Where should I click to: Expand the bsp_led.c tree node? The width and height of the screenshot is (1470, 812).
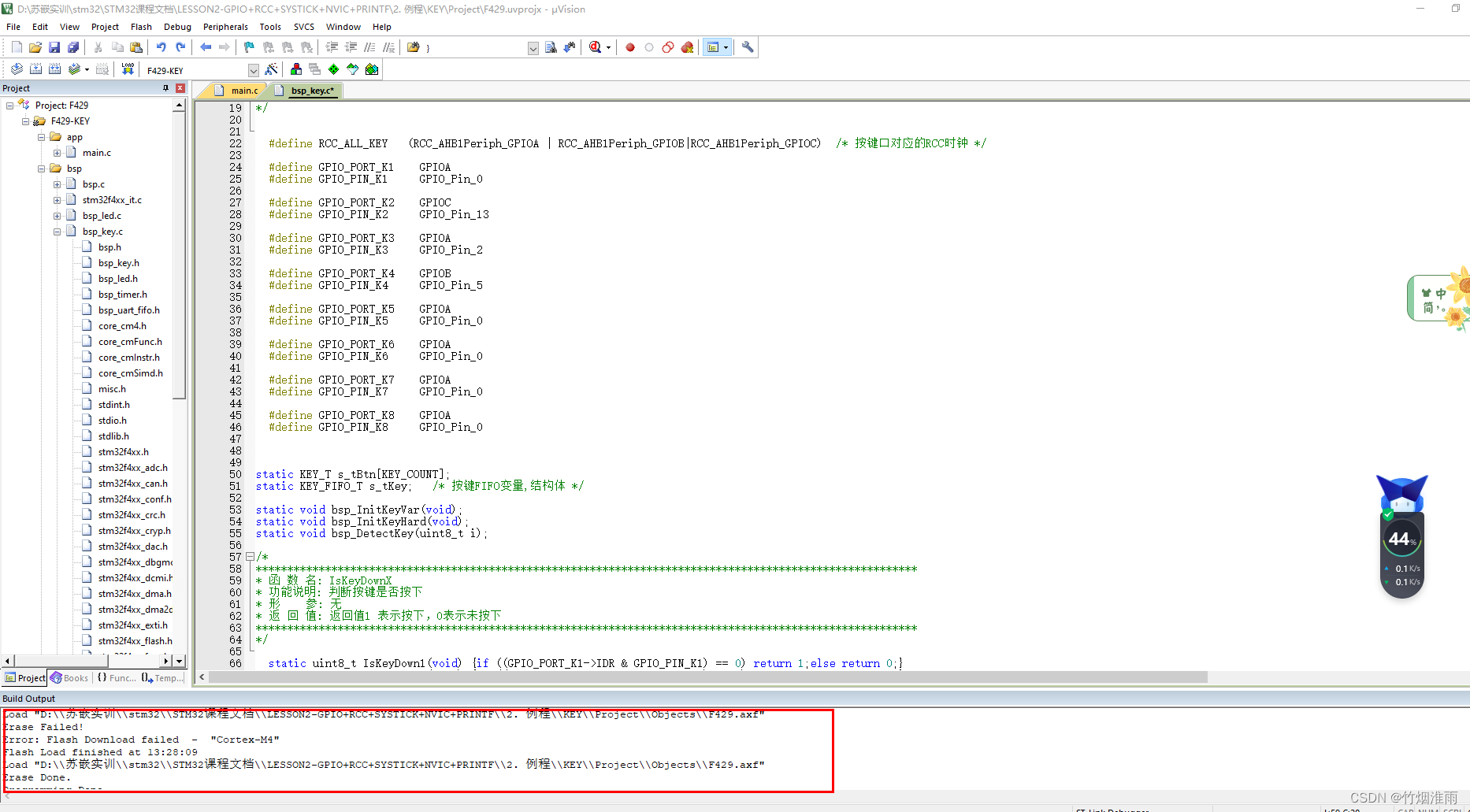(x=57, y=216)
